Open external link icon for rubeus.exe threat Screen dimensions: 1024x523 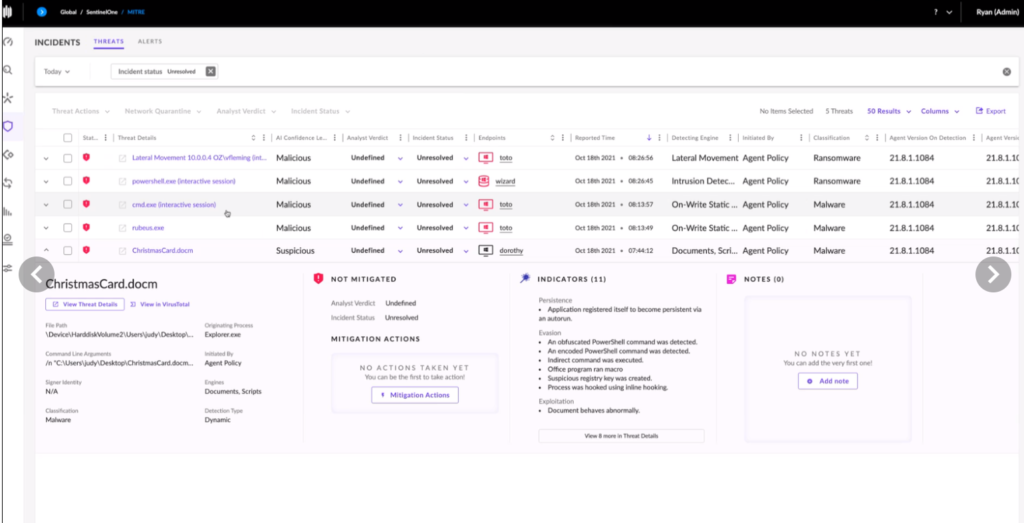(121, 228)
